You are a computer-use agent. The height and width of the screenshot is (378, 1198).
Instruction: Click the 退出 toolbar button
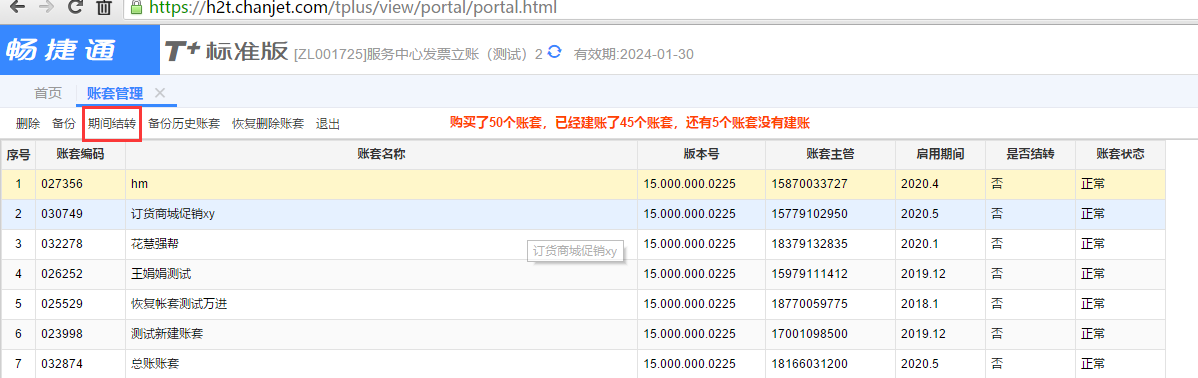(x=328, y=123)
